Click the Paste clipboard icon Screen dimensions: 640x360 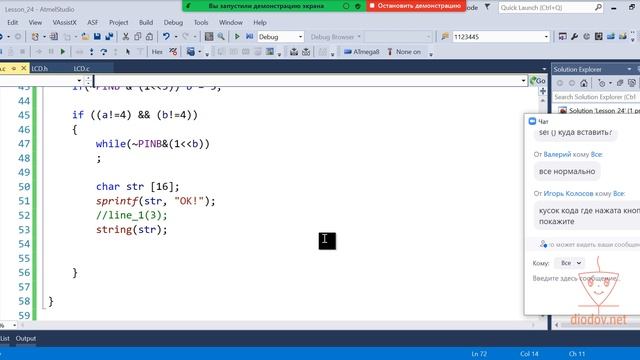pyautogui.click(x=149, y=37)
